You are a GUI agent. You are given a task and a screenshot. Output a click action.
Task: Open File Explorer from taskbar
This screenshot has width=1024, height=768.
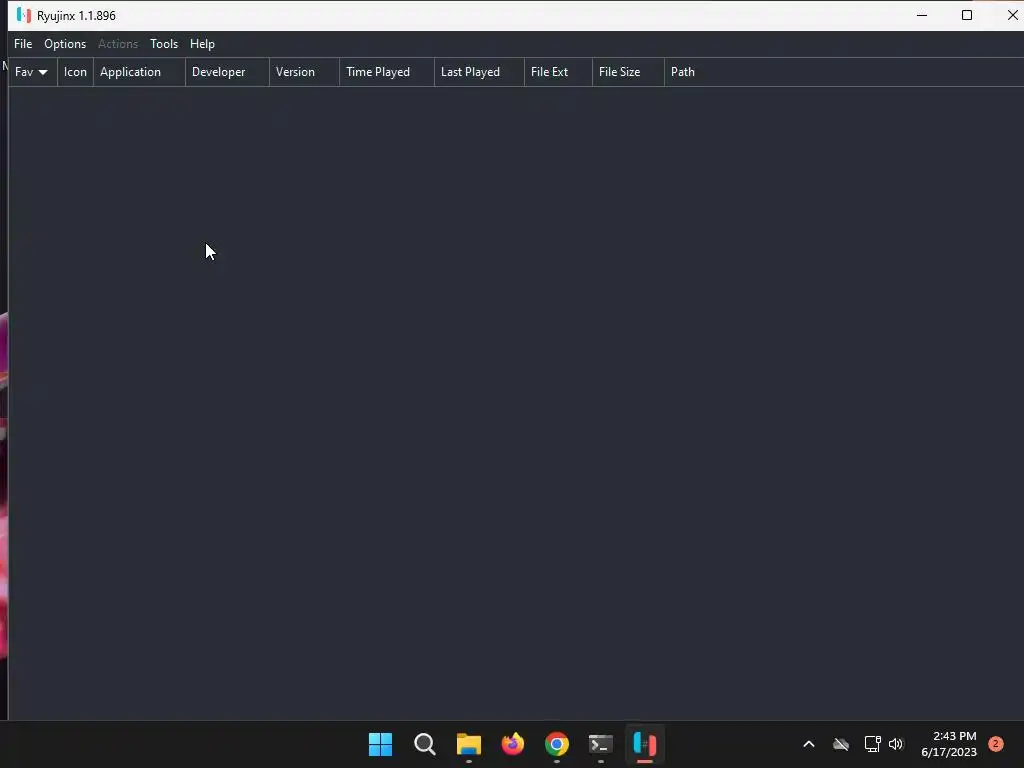[468, 744]
